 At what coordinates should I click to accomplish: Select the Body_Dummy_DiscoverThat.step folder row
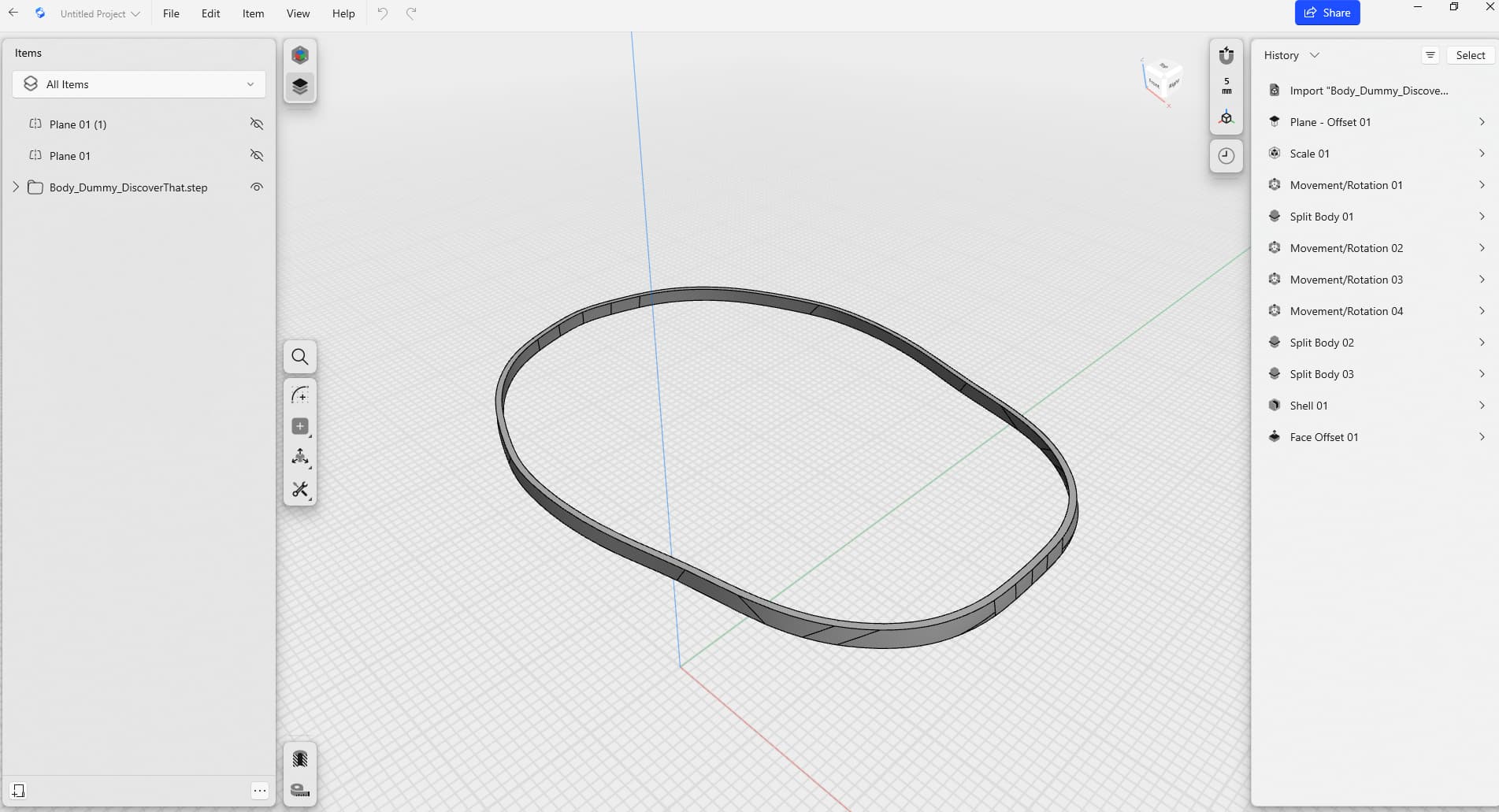139,187
